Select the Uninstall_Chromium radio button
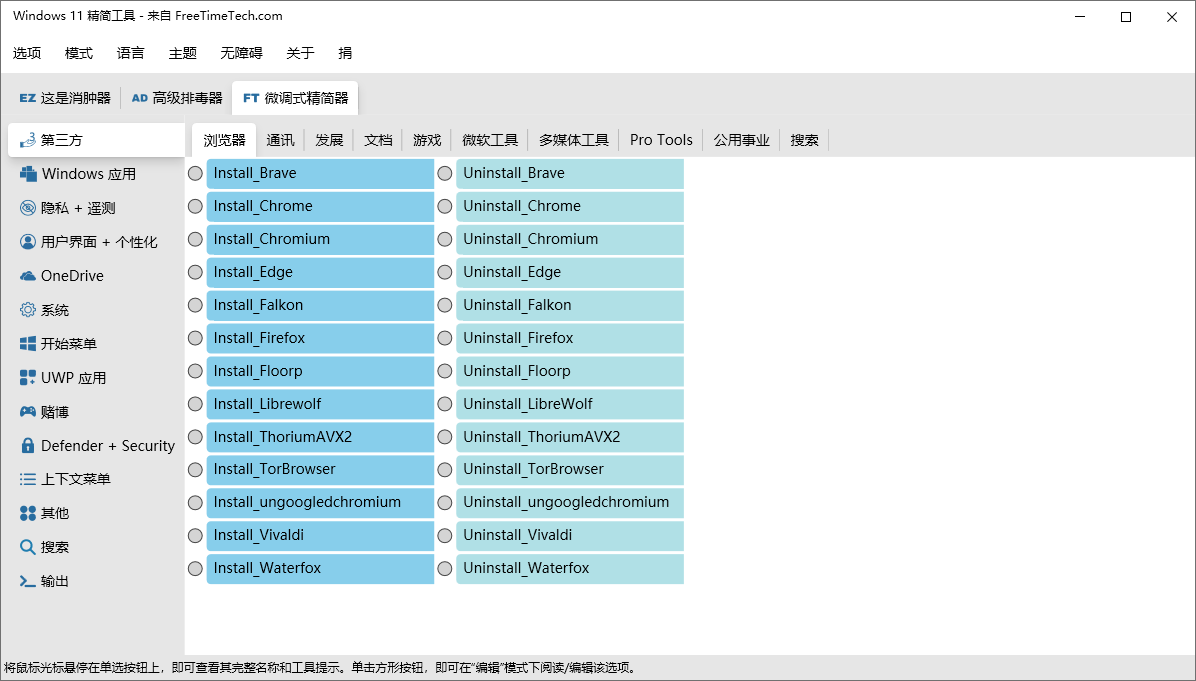This screenshot has width=1196, height=681. pyautogui.click(x=445, y=239)
